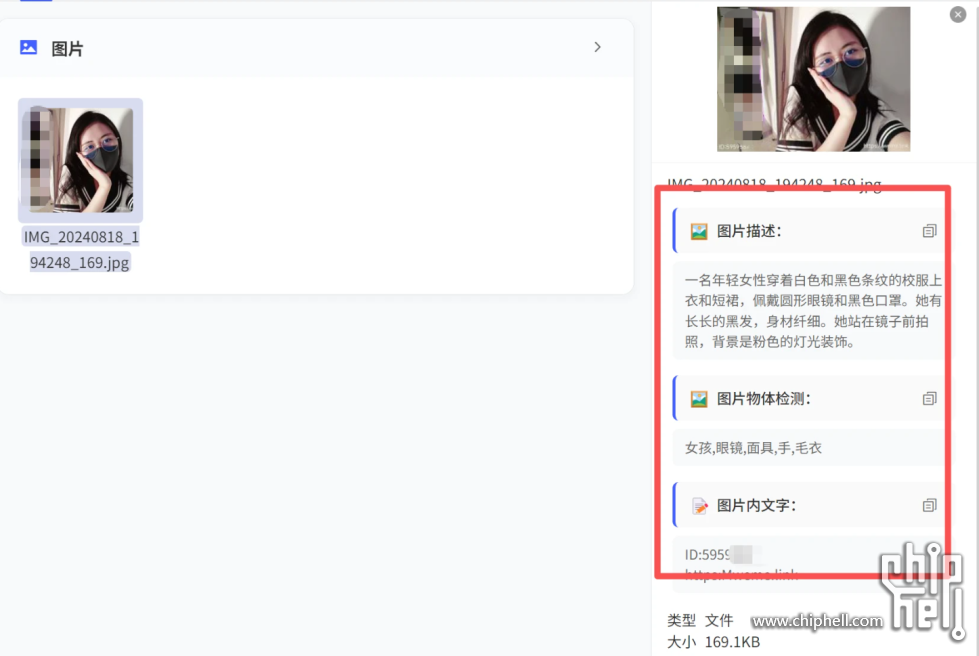
Task: Click the blue image icon beside 图片
Action: pyautogui.click(x=29, y=47)
